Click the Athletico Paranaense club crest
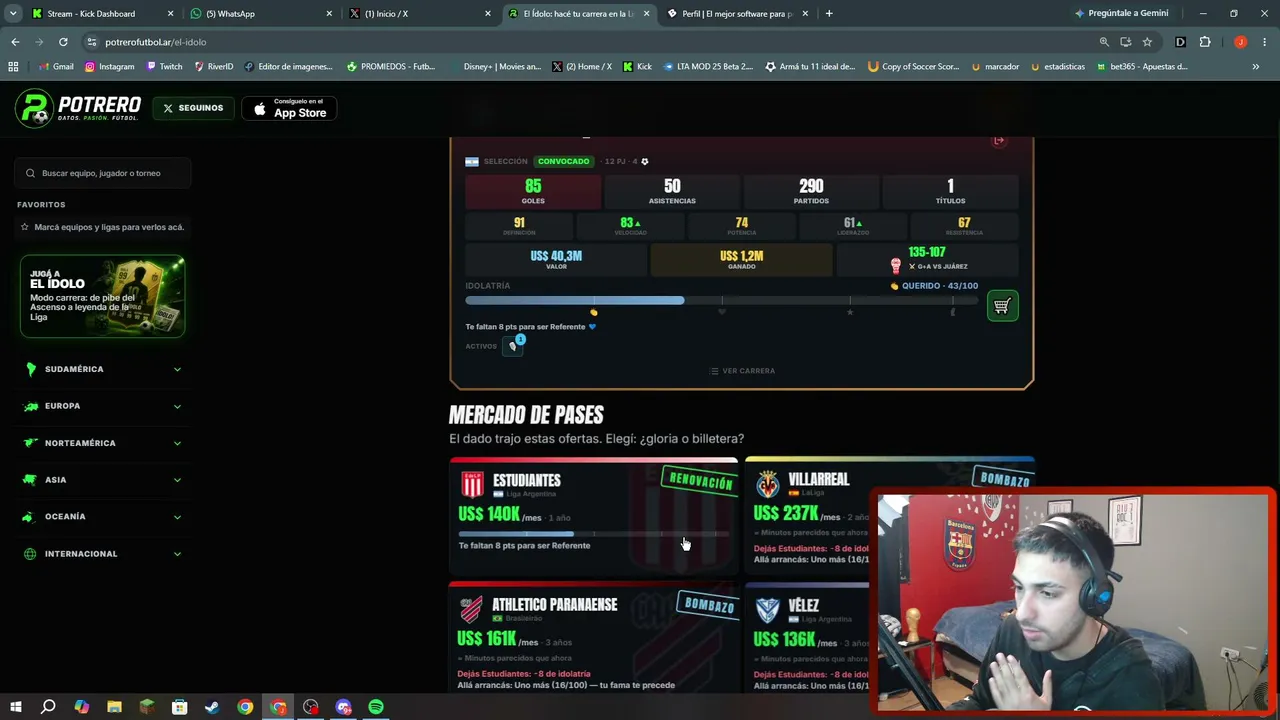This screenshot has width=1280, height=720. point(471,609)
